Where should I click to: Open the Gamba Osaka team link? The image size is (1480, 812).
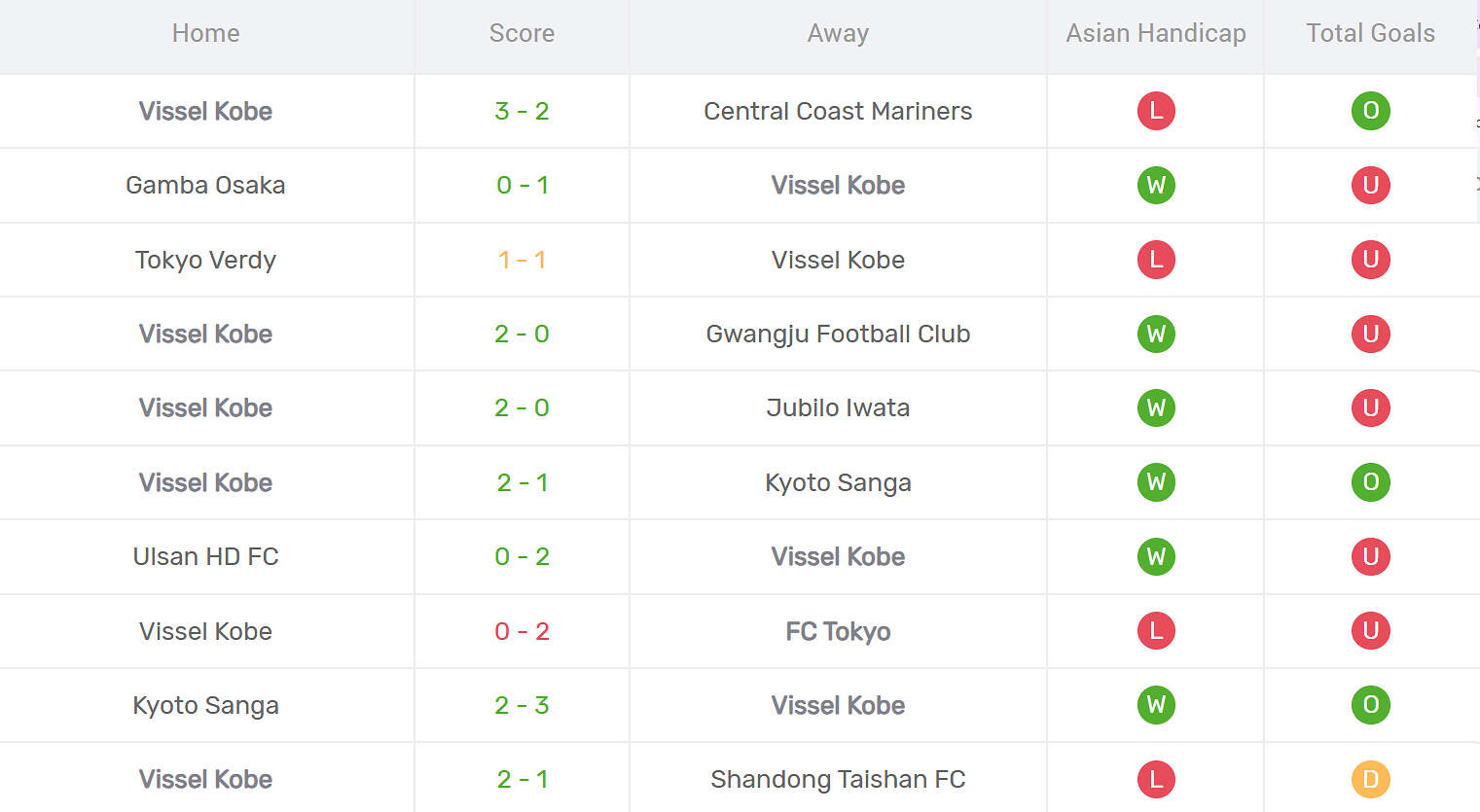205,185
